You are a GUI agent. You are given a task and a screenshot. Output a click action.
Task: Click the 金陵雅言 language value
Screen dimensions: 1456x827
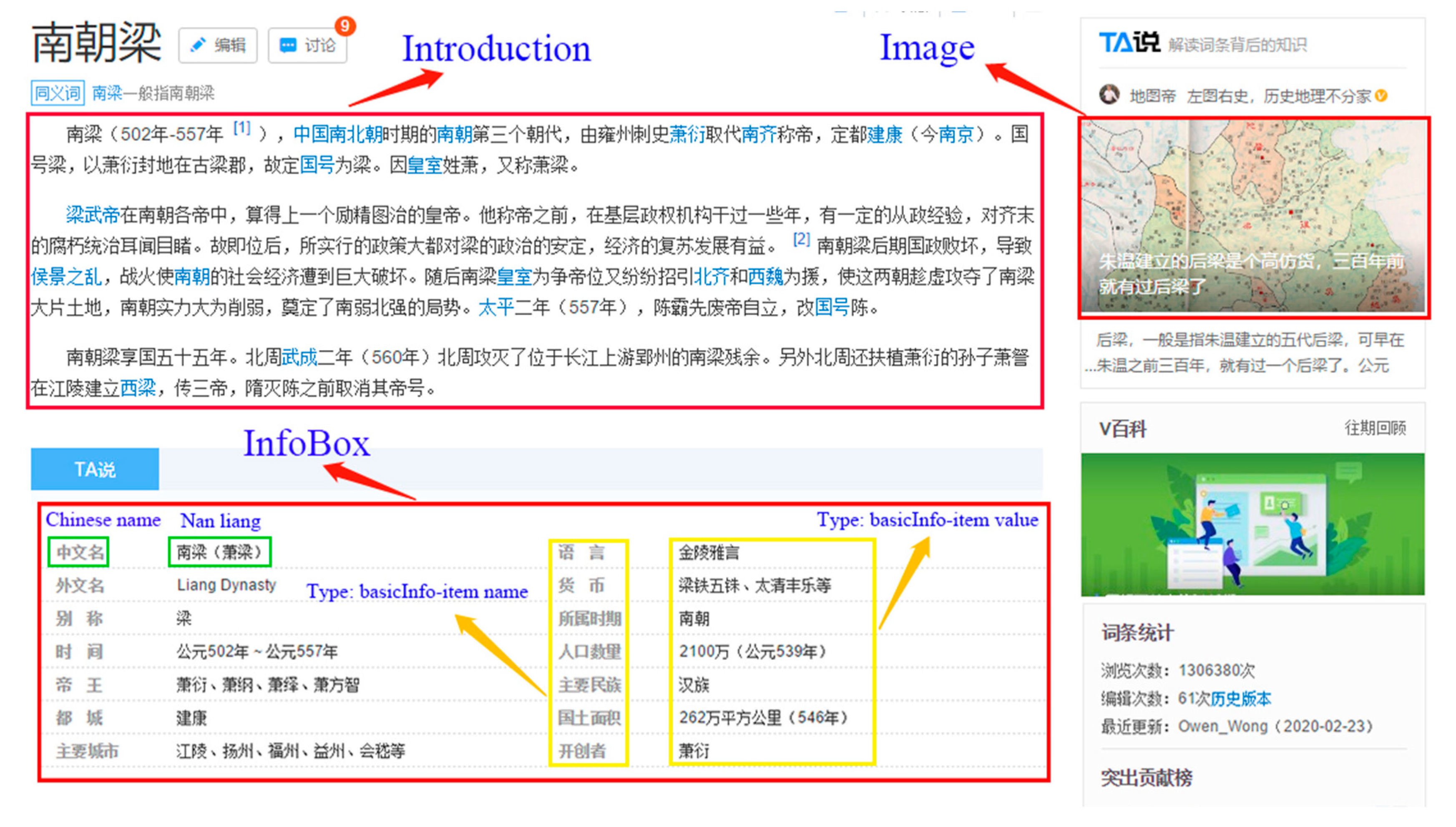click(709, 552)
